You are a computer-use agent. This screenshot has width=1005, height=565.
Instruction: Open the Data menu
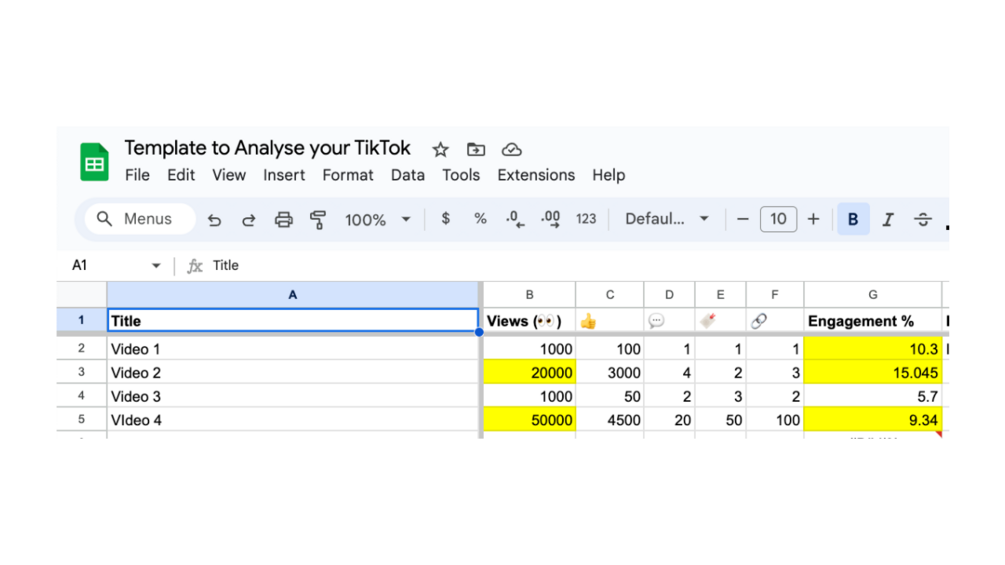click(408, 175)
